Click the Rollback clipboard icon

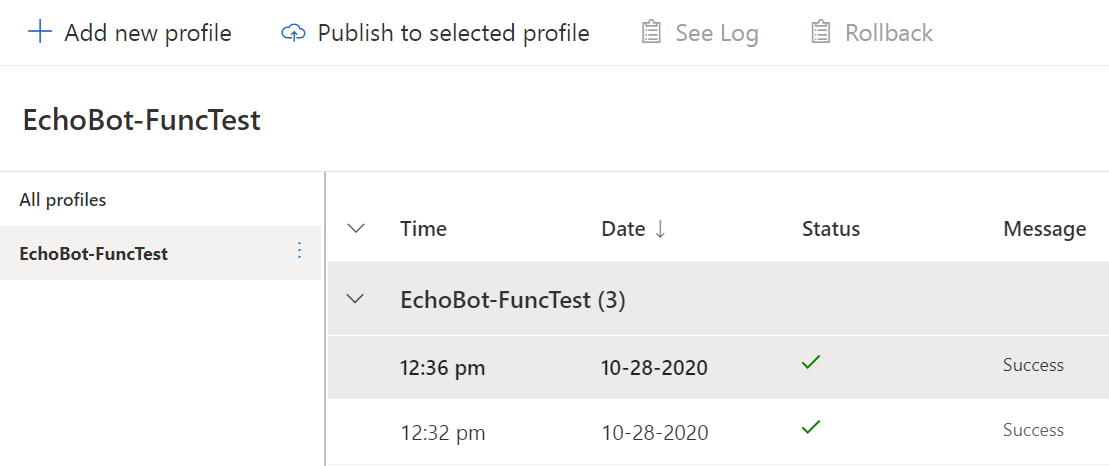tap(821, 33)
